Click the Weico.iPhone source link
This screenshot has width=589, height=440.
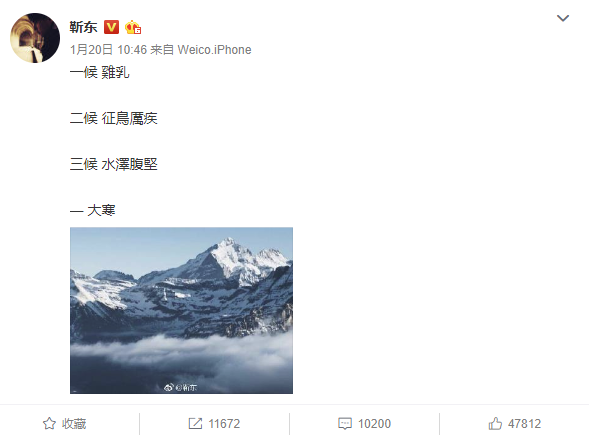pos(214,50)
